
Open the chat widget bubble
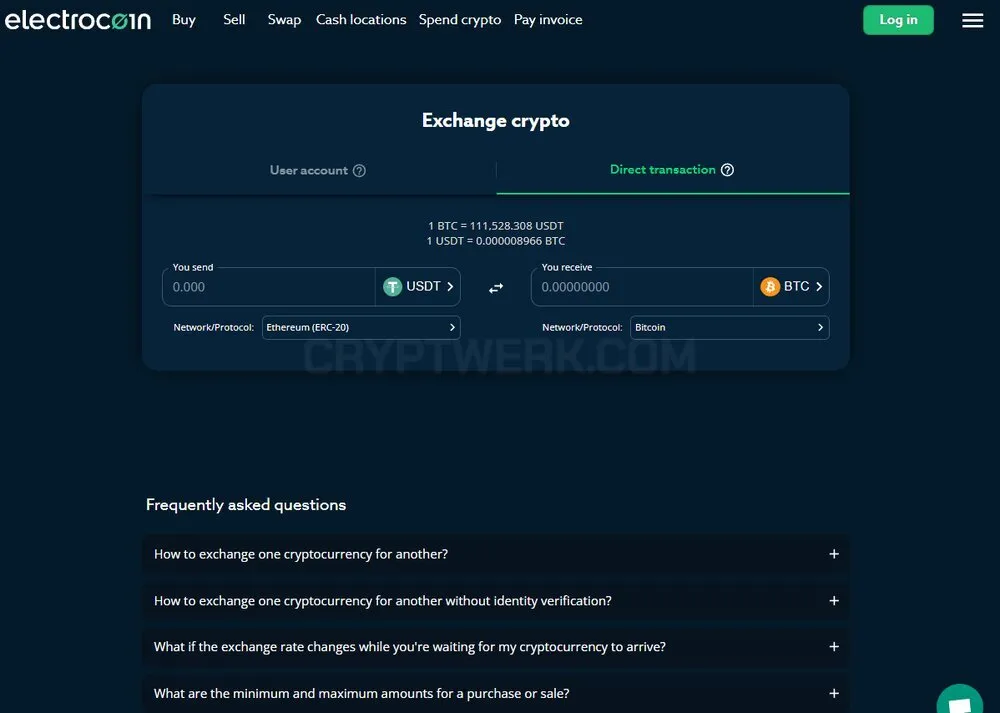(960, 698)
